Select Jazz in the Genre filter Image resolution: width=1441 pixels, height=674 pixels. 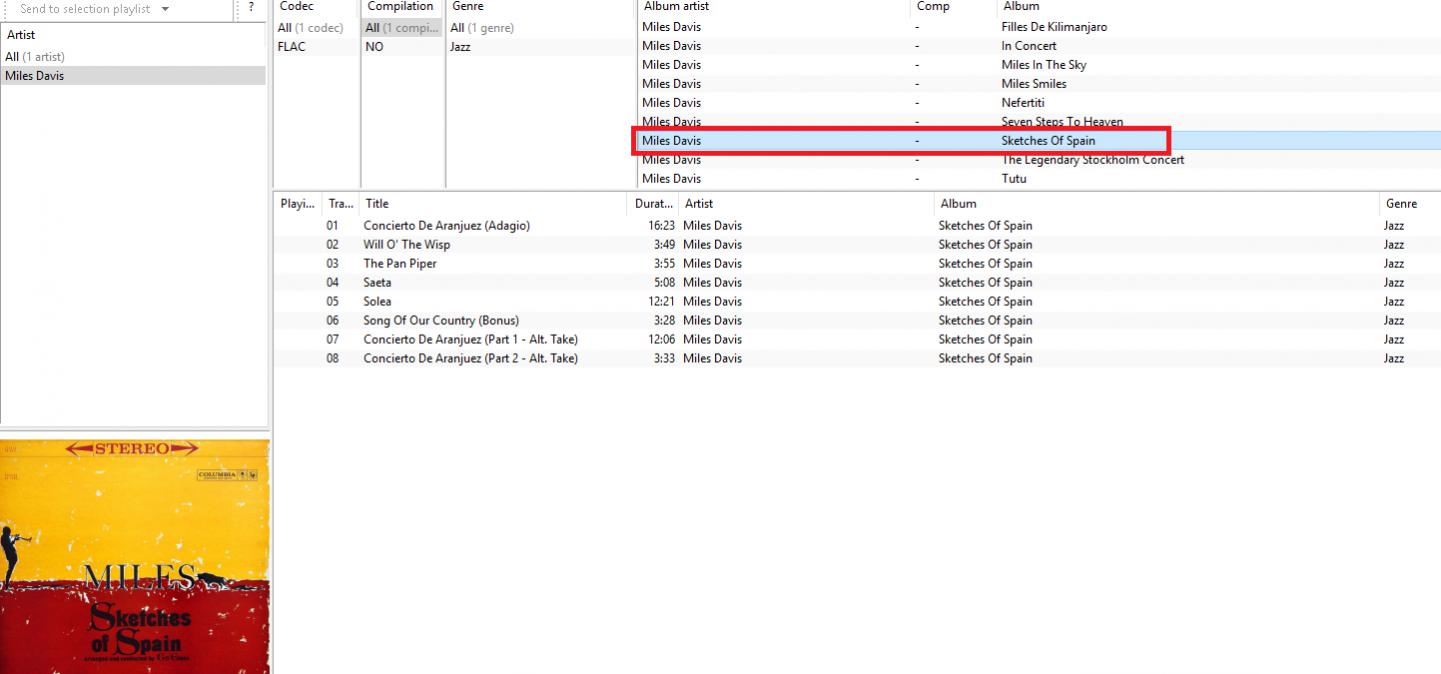461,47
